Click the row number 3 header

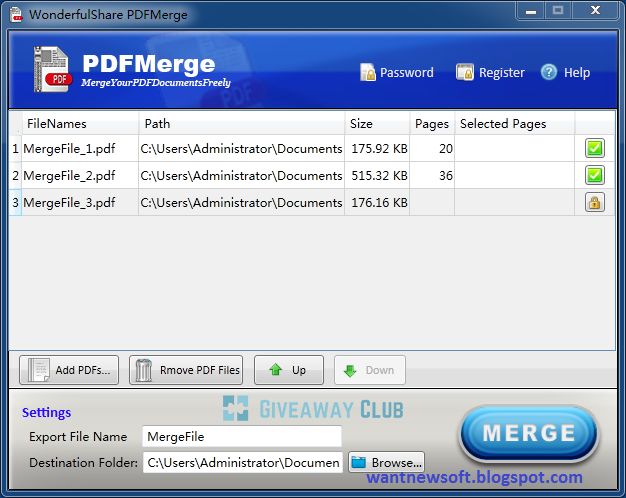(x=15, y=202)
